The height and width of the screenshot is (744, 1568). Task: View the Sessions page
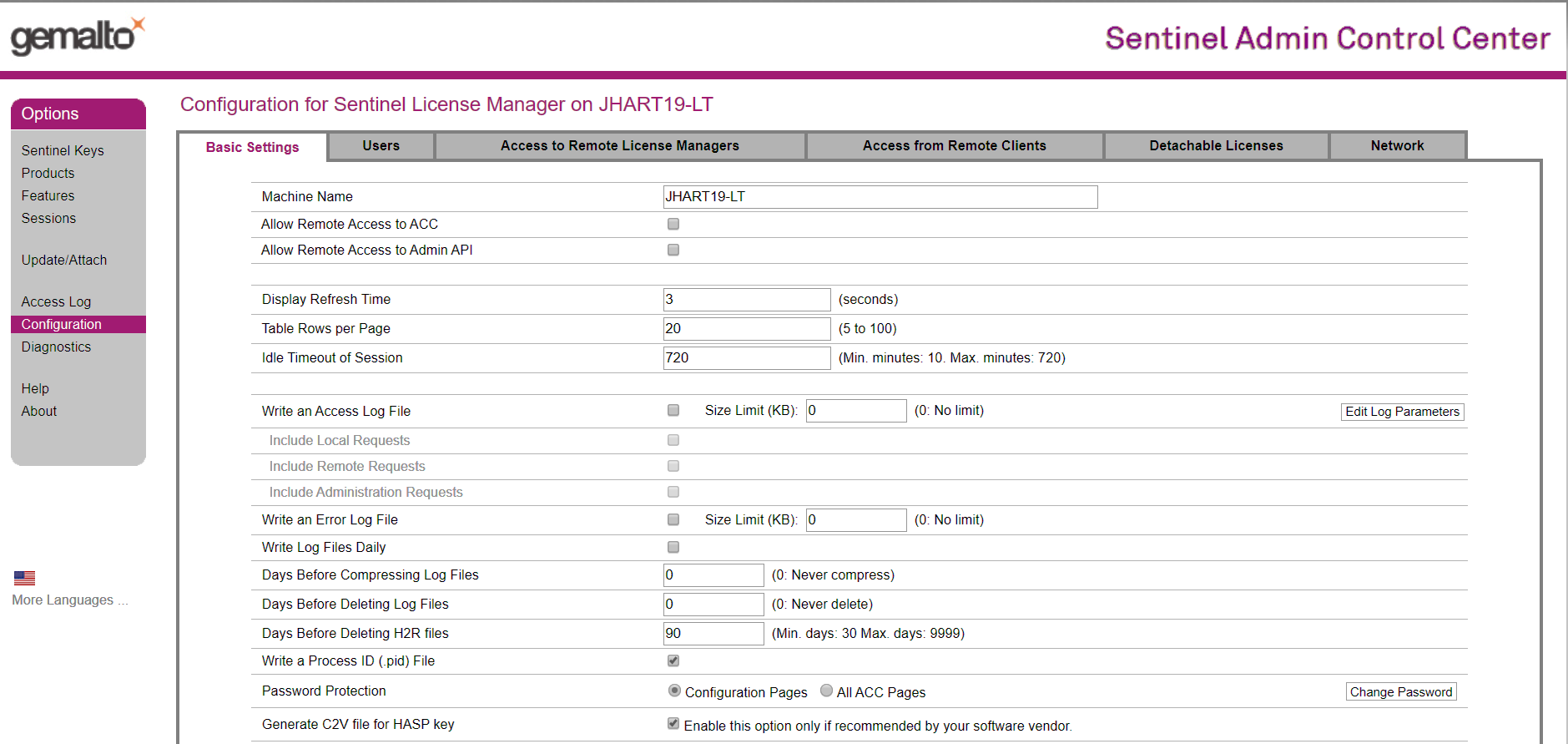[x=48, y=218]
